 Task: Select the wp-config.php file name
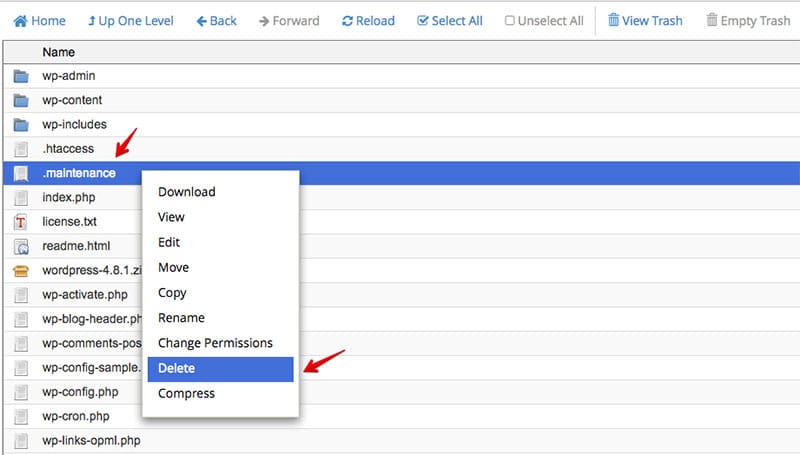(80, 392)
